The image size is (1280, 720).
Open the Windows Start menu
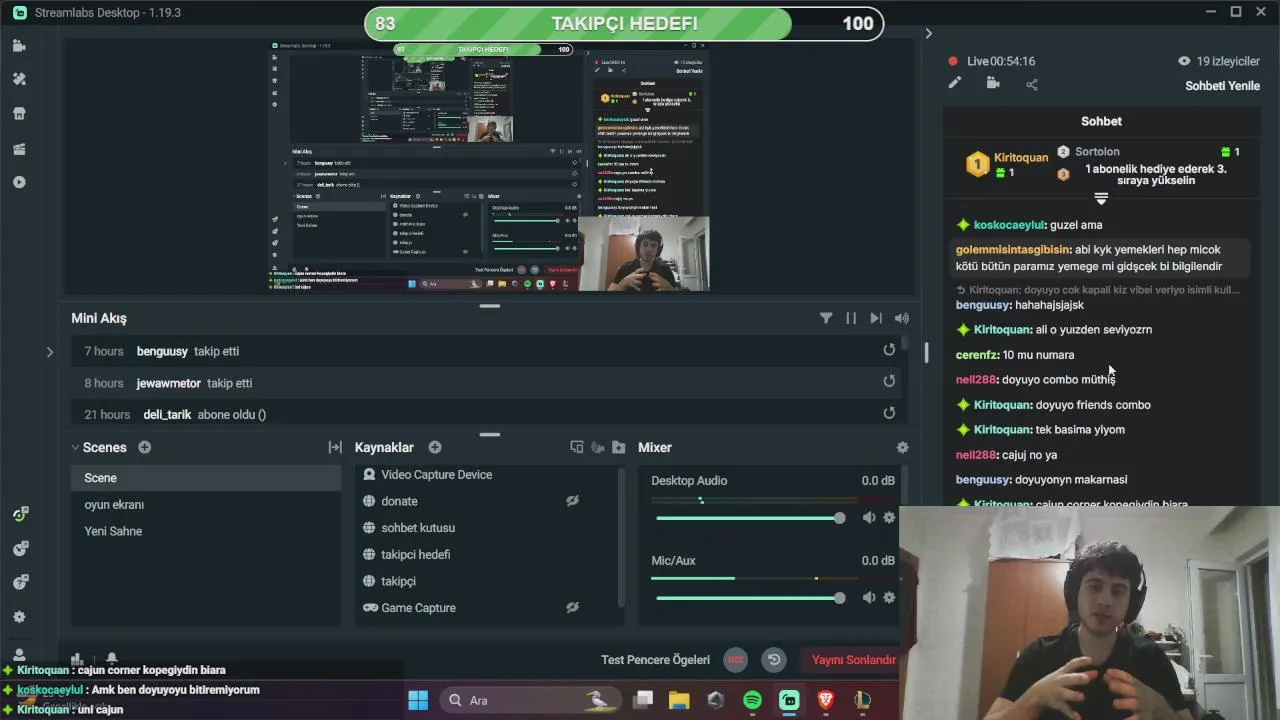[x=418, y=700]
